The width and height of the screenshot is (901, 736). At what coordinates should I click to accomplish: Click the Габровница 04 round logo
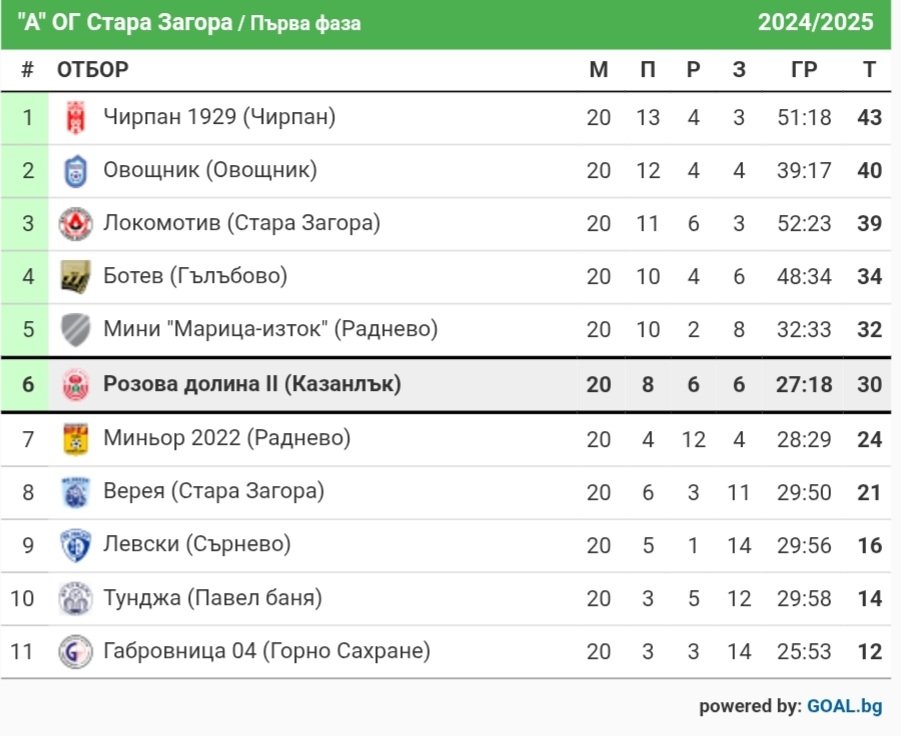(75, 652)
